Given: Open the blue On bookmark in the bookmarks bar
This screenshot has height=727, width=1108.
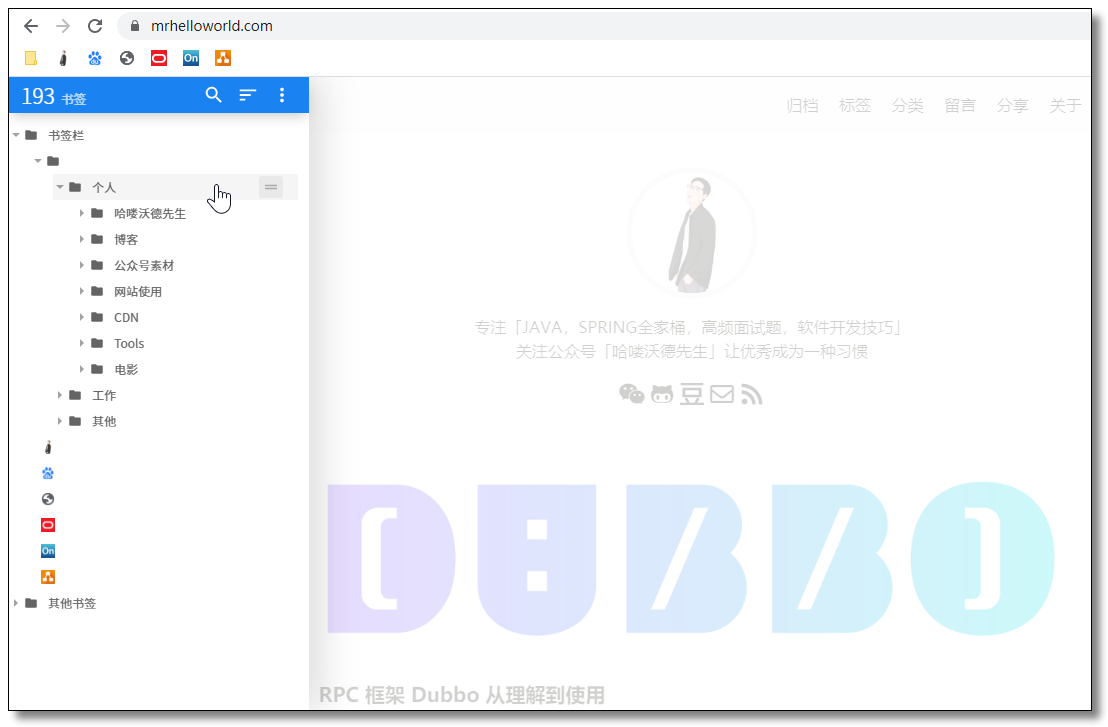Looking at the screenshot, I should [191, 58].
